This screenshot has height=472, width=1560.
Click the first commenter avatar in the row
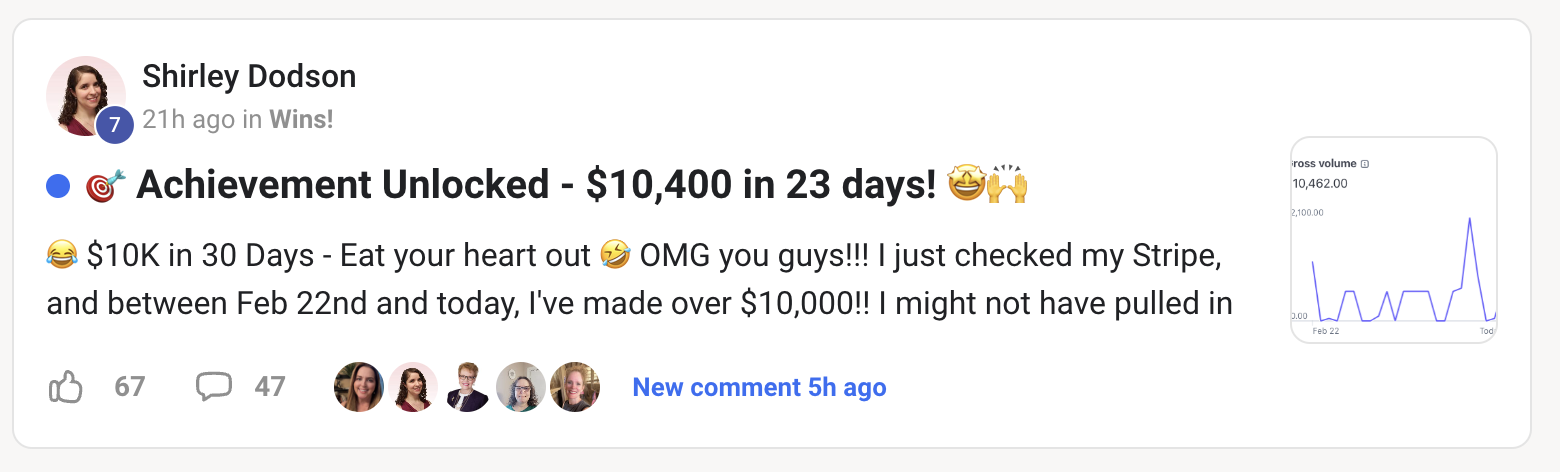pyautogui.click(x=359, y=387)
